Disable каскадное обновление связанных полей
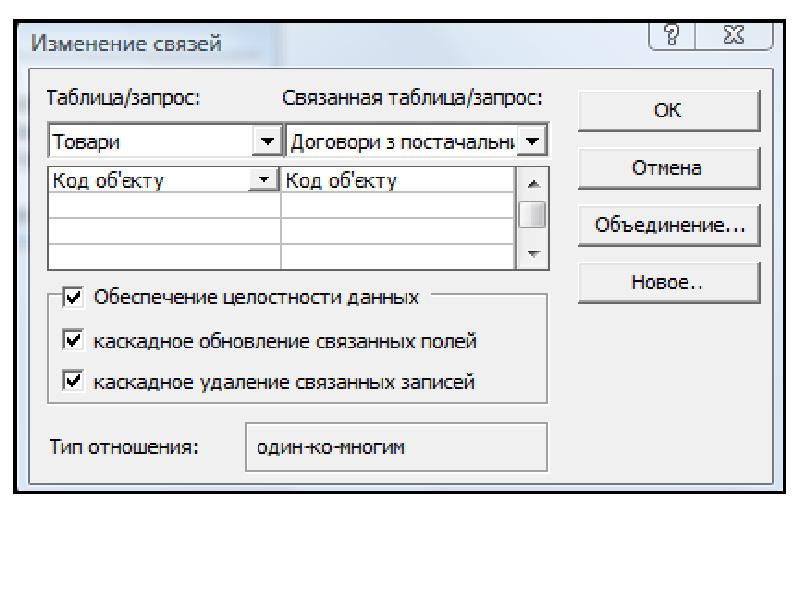The width and height of the screenshot is (800, 600). (73, 341)
